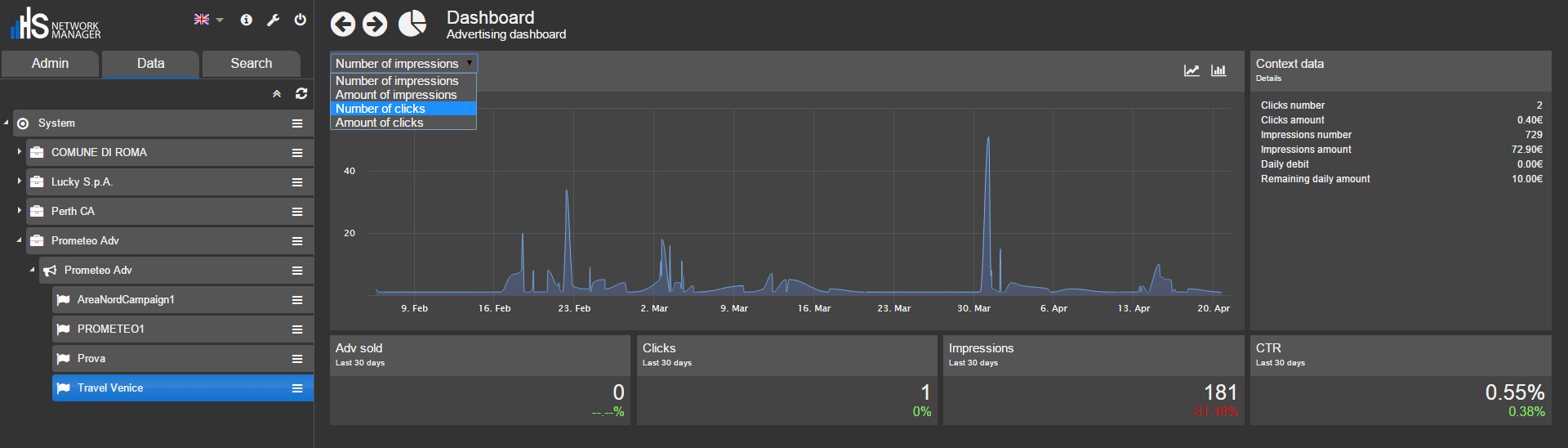Image resolution: width=1568 pixels, height=448 pixels.
Task: Click the back arrow navigation icon
Action: [343, 25]
